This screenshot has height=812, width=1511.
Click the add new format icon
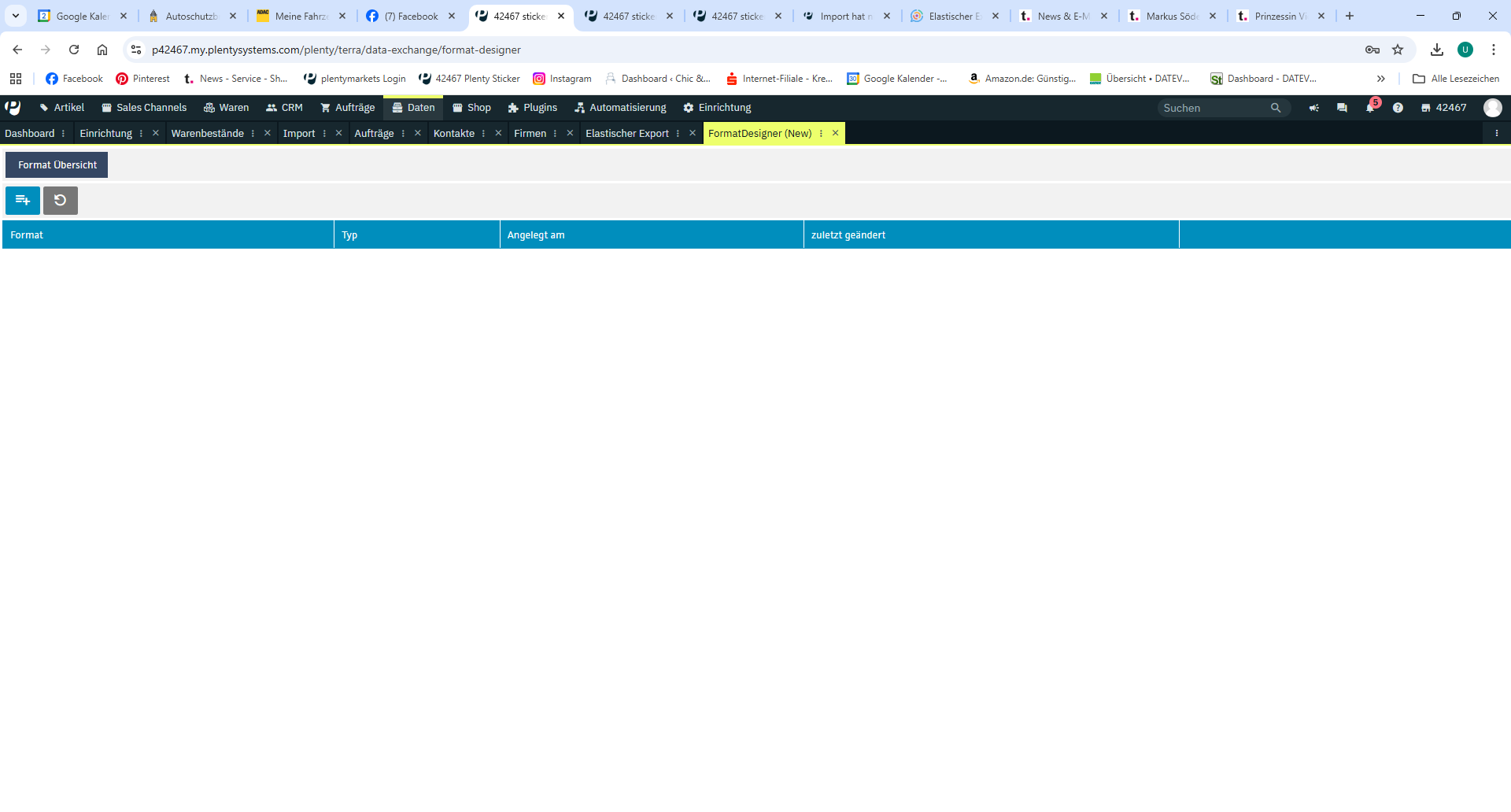coord(23,201)
